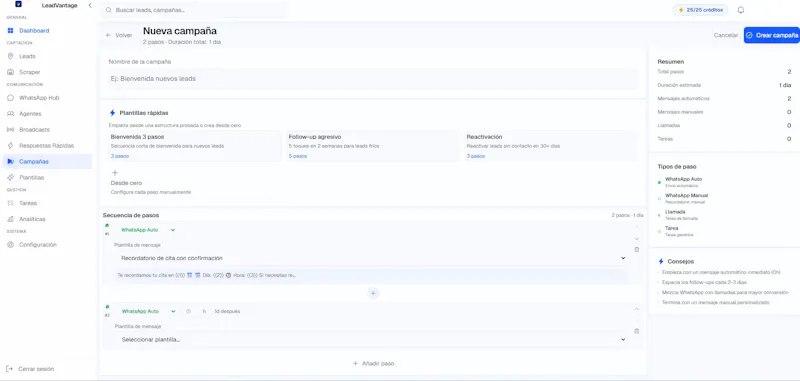The height and width of the screenshot is (381, 800).
Task: Open notifications with the bell icon
Action: click(741, 10)
